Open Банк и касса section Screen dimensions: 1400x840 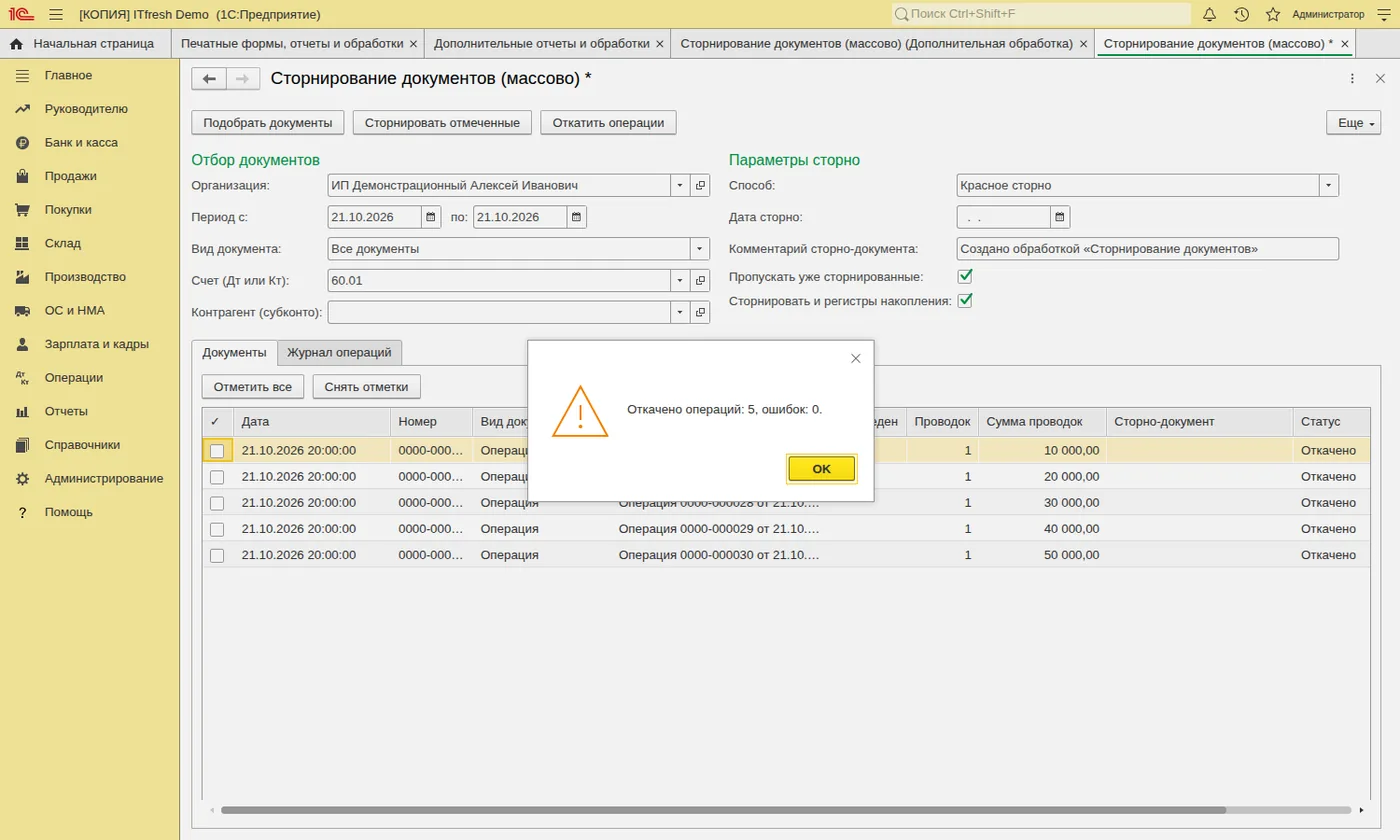81,143
